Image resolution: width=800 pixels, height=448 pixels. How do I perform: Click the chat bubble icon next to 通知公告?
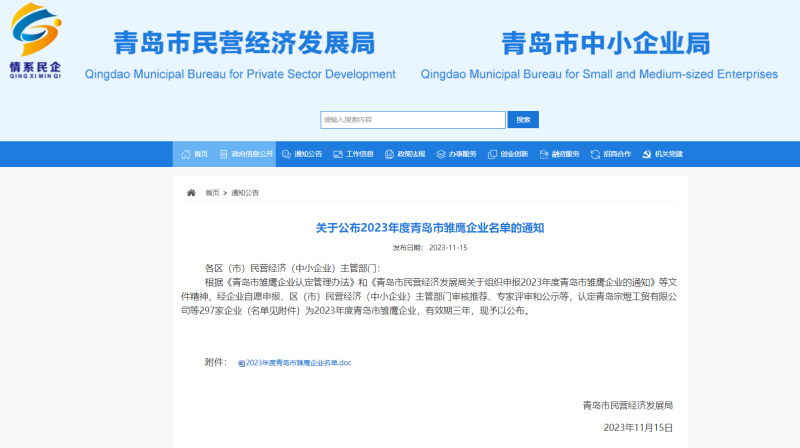(286, 154)
